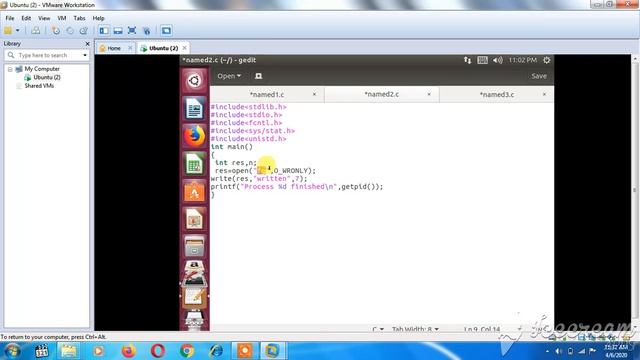Click the Unity mode toolbar icon

tap(147, 31)
